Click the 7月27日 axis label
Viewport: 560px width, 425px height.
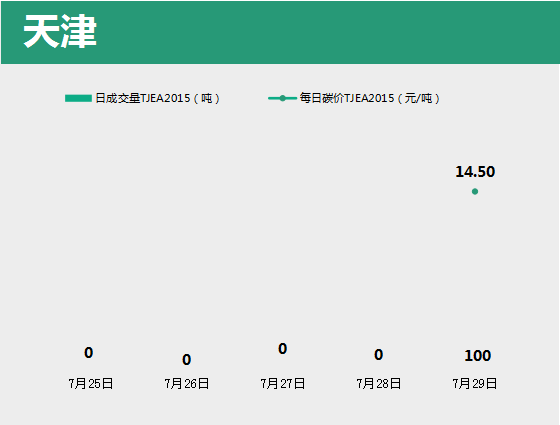(283, 384)
